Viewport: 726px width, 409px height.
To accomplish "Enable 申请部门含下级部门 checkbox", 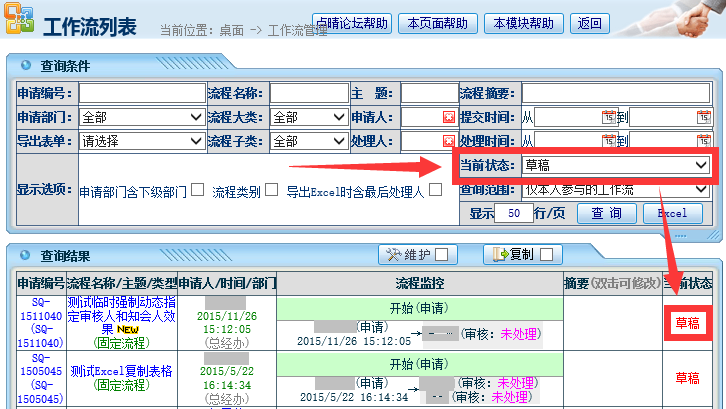I will point(197,189).
